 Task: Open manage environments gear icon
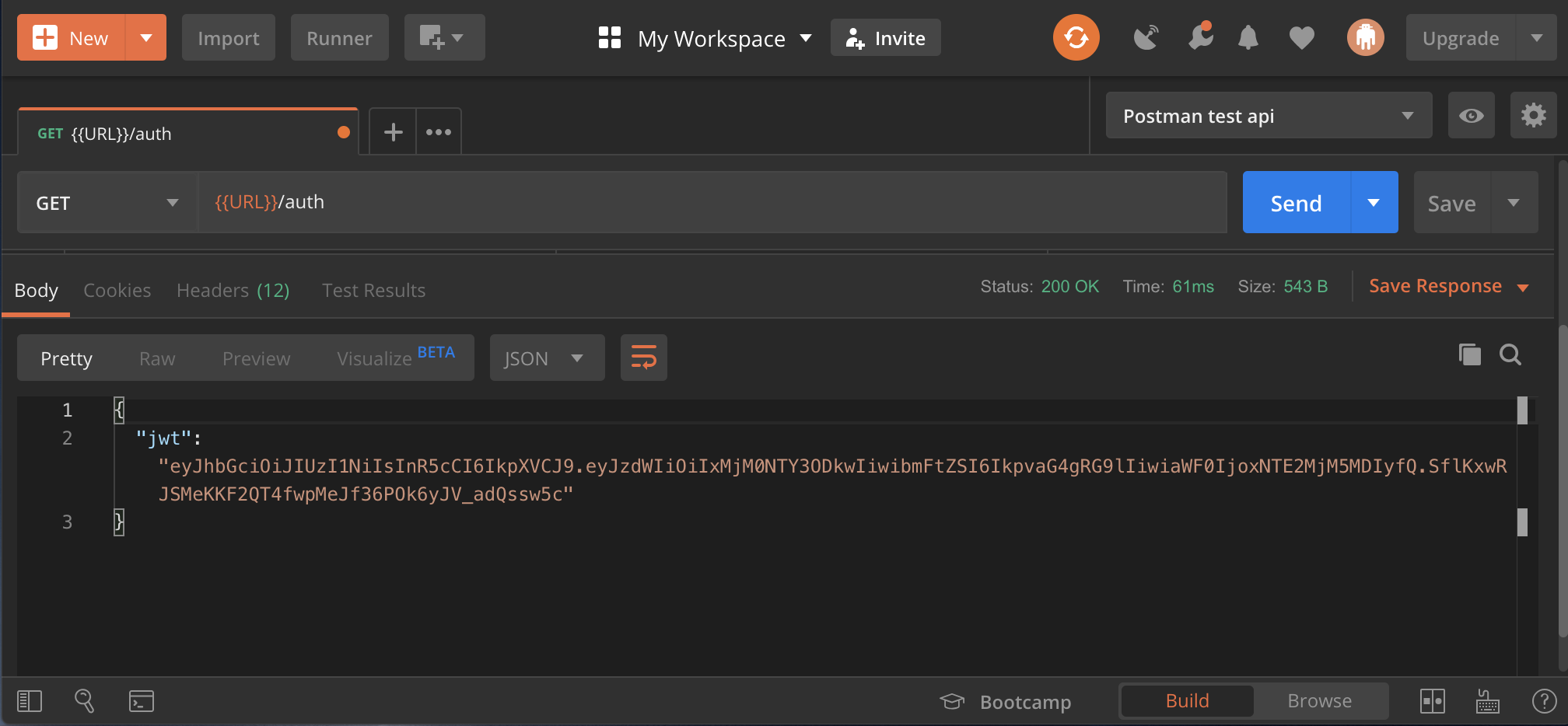(1534, 115)
